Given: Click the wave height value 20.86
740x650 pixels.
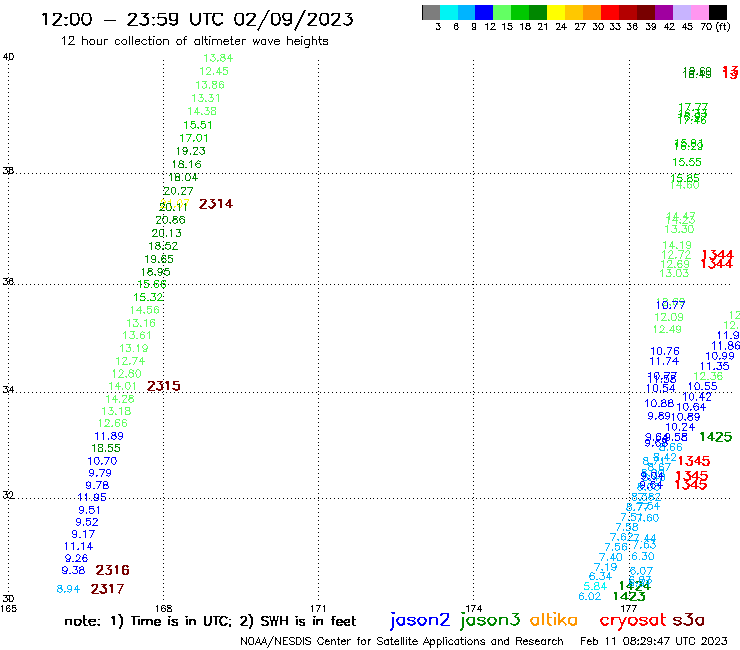Looking at the screenshot, I should click(170, 220).
